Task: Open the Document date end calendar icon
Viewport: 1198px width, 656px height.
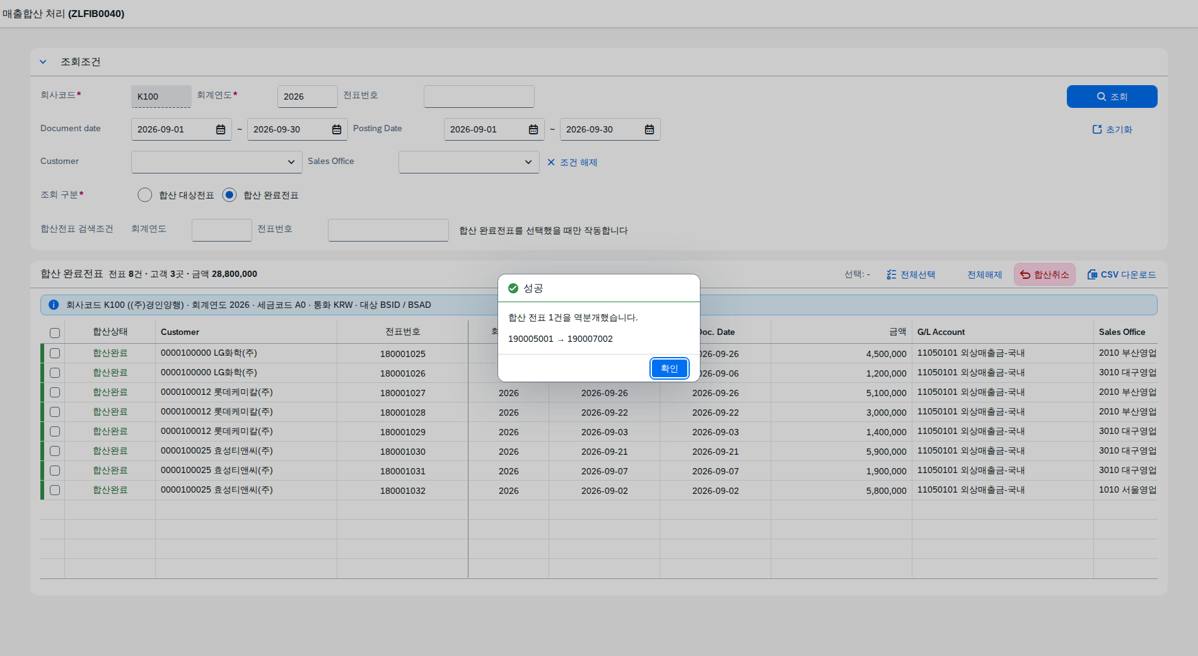Action: (336, 129)
